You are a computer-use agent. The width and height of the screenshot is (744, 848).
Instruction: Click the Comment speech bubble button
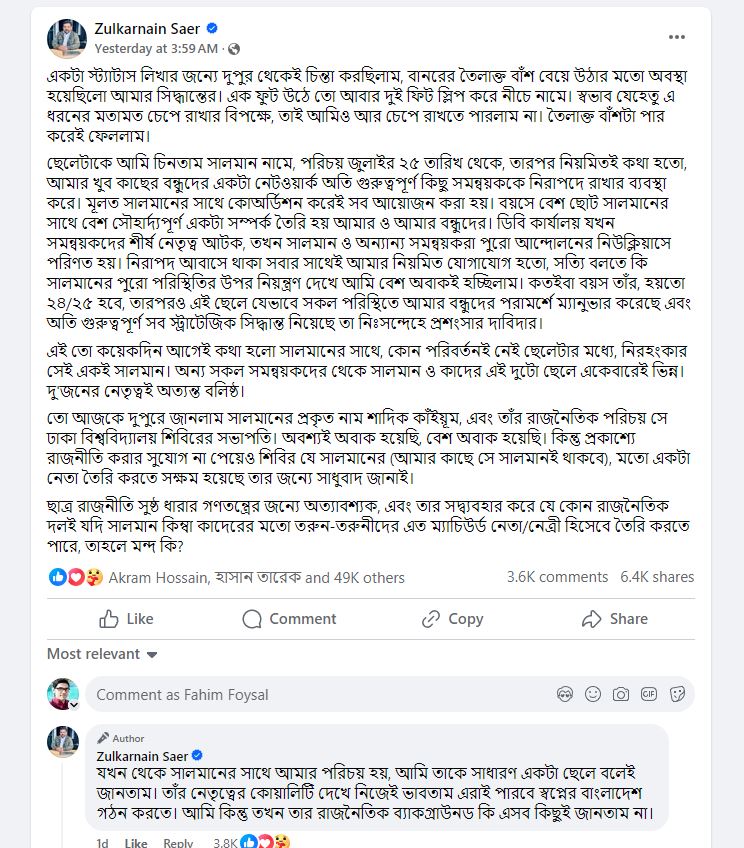[289, 619]
